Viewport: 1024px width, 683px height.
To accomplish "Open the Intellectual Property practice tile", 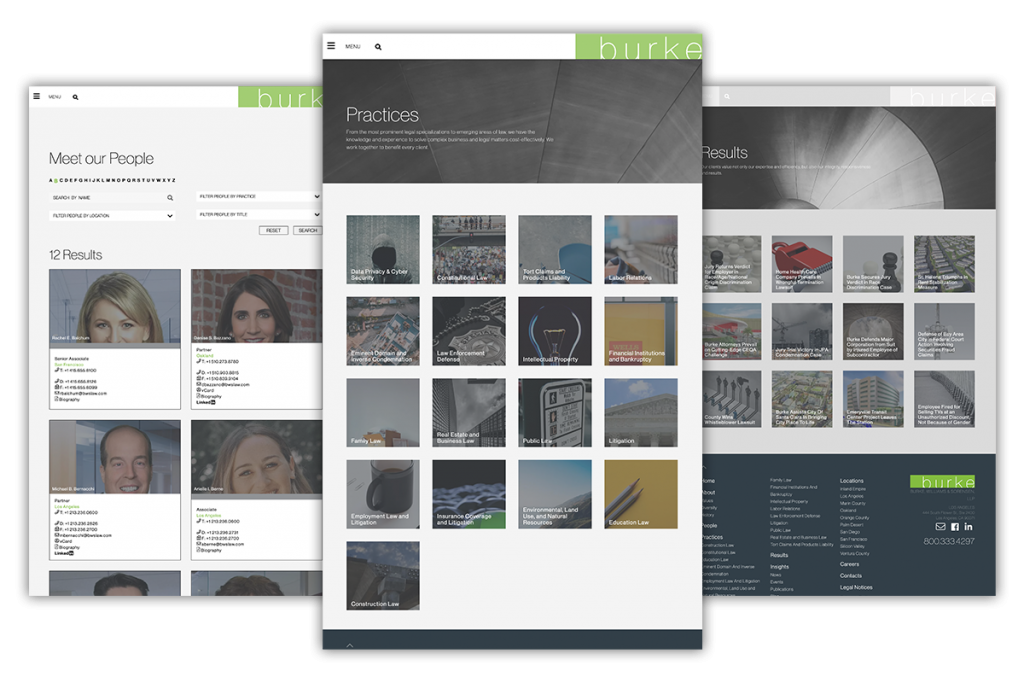I will pos(554,330).
